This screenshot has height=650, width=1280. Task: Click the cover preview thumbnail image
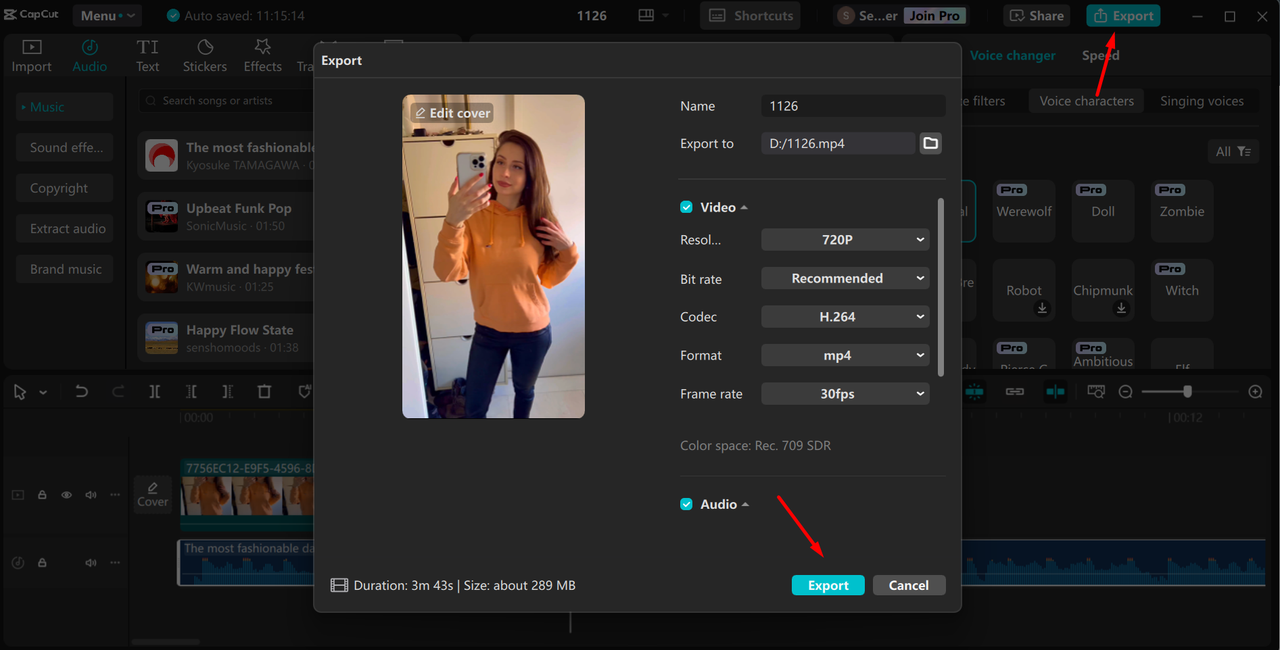[x=493, y=256]
